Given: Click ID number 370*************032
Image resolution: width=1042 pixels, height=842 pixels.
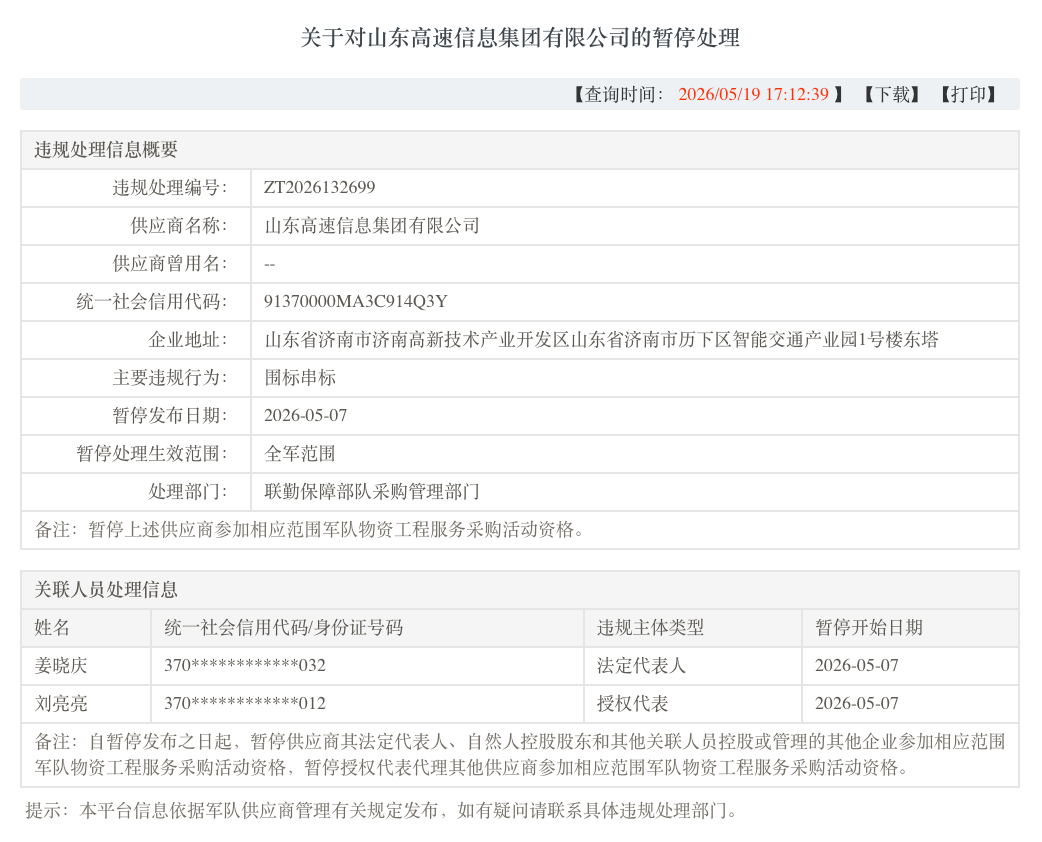Looking at the screenshot, I should click(x=245, y=666).
